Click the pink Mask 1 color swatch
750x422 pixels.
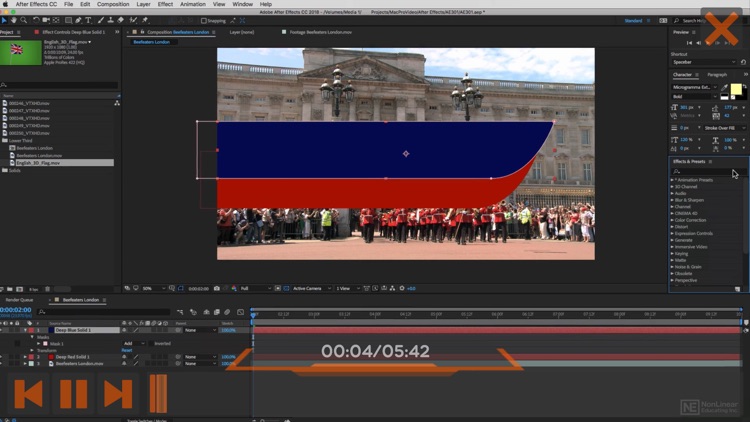pos(45,344)
